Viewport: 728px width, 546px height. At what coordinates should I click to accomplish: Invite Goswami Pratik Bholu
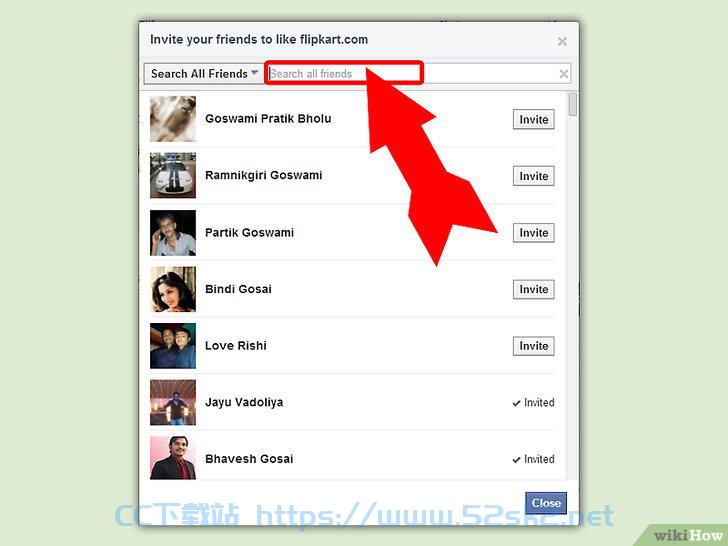point(533,119)
